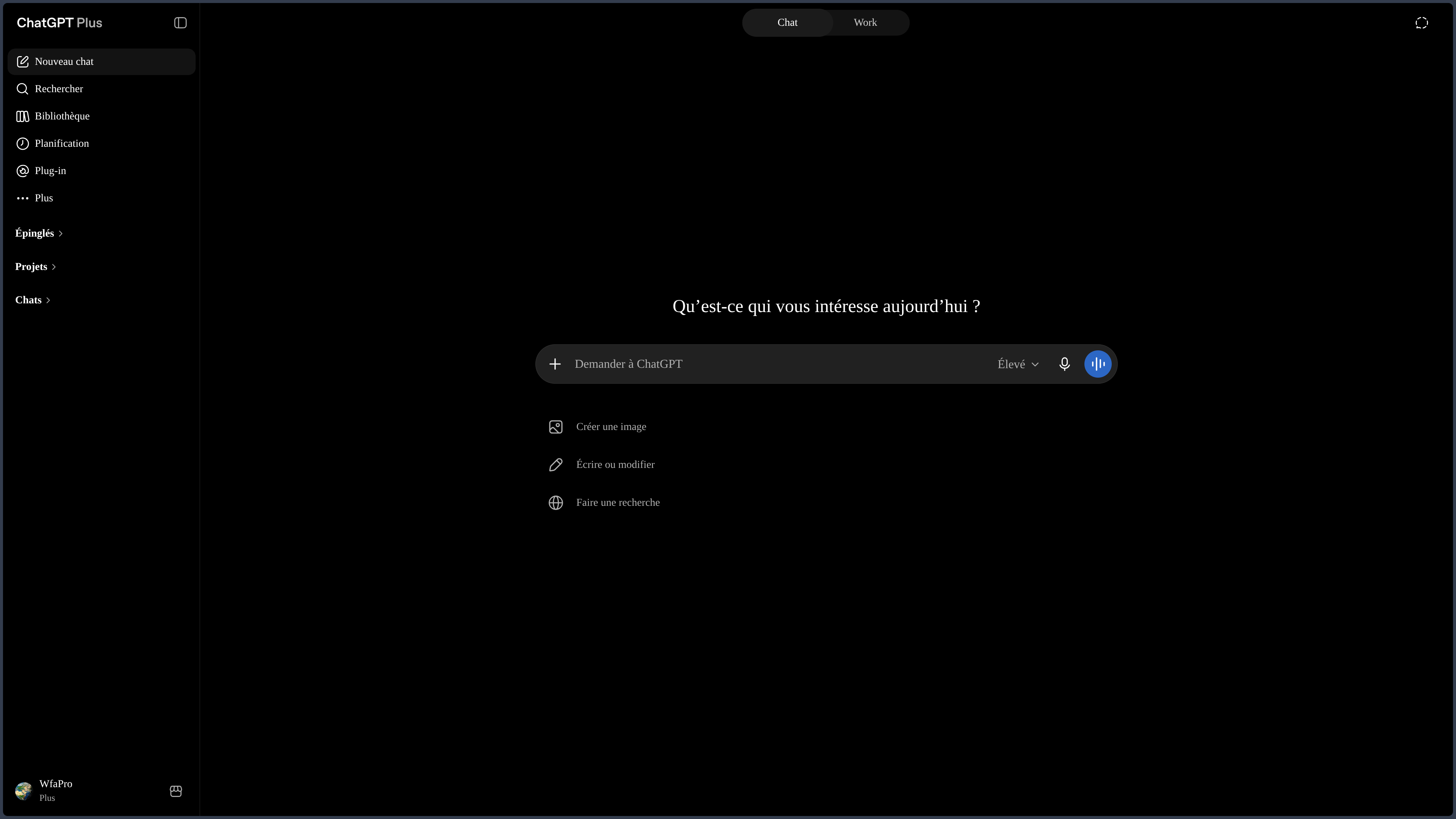Expand the Projets section
The image size is (1456, 819).
[x=36, y=267]
